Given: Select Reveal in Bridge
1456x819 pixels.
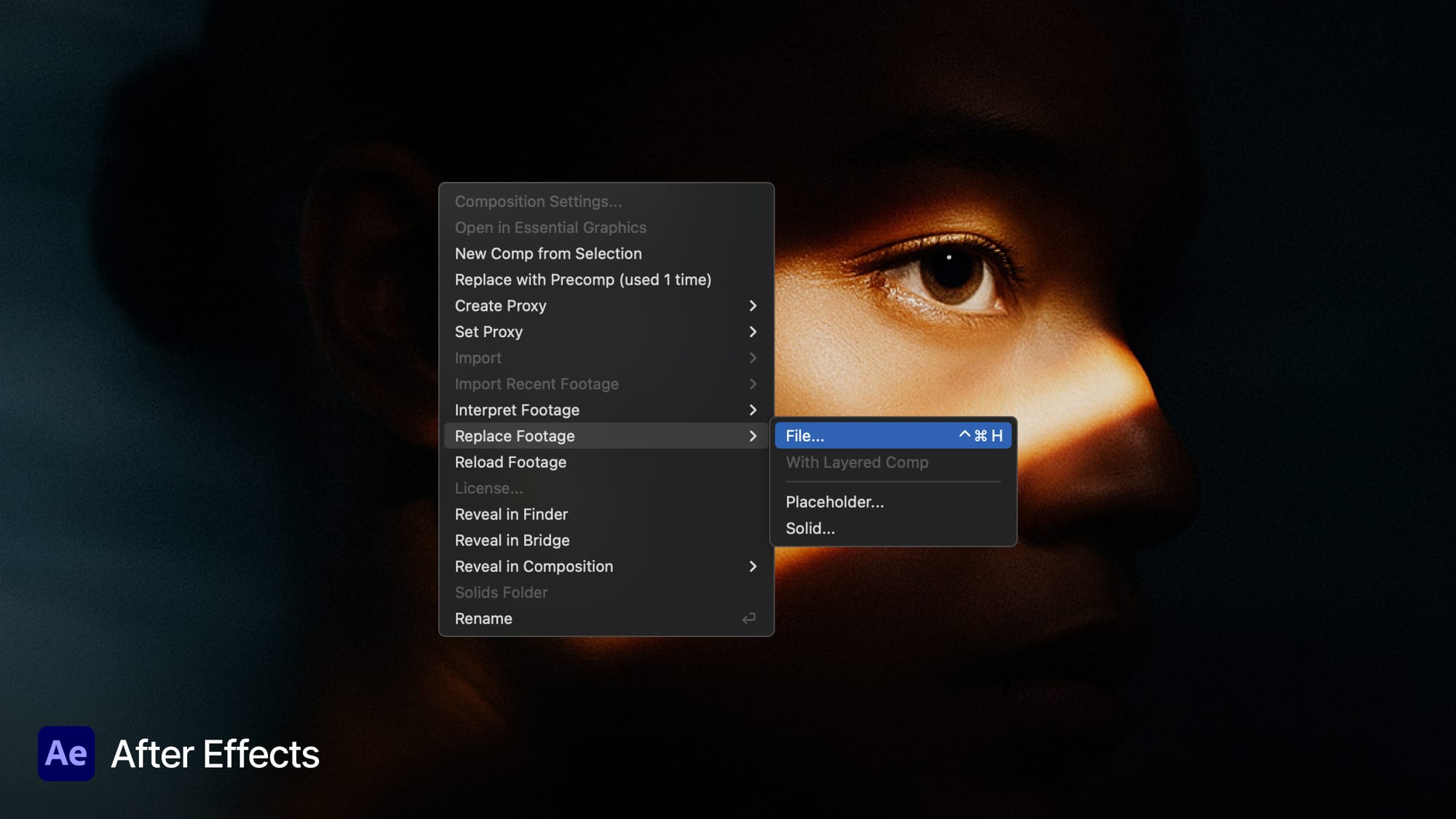Looking at the screenshot, I should coord(512,540).
